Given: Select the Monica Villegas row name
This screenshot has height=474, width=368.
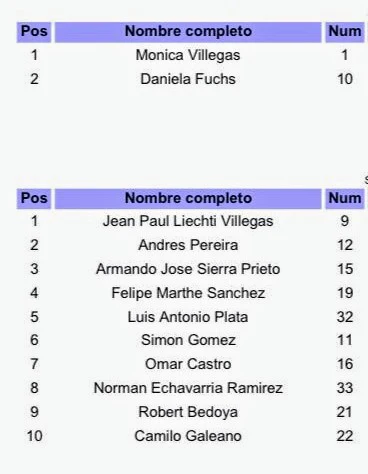Looking at the screenshot, I should coord(188,55).
